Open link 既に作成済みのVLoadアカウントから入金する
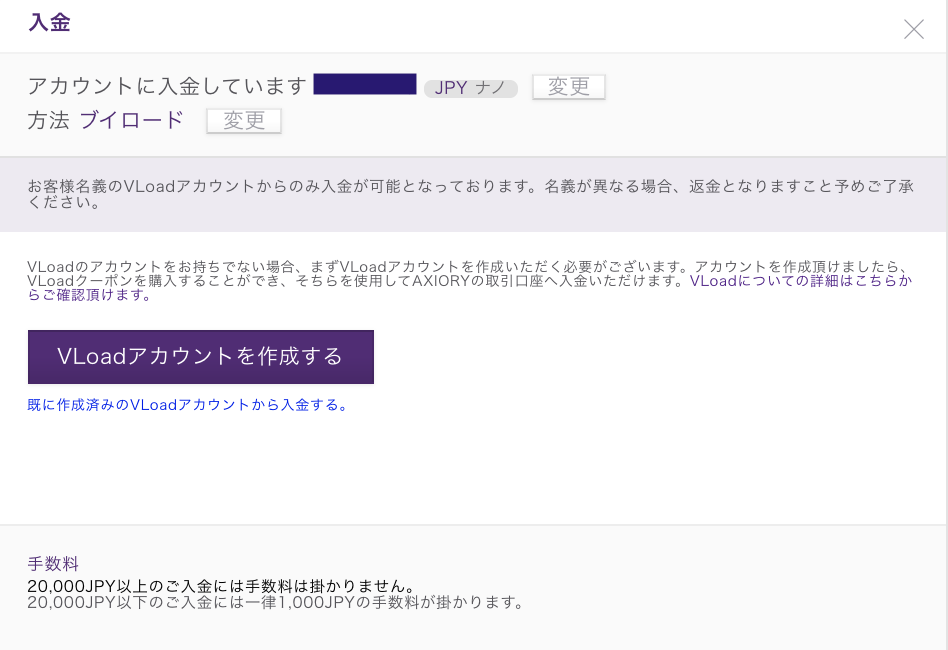This screenshot has height=650, width=948. (x=187, y=405)
